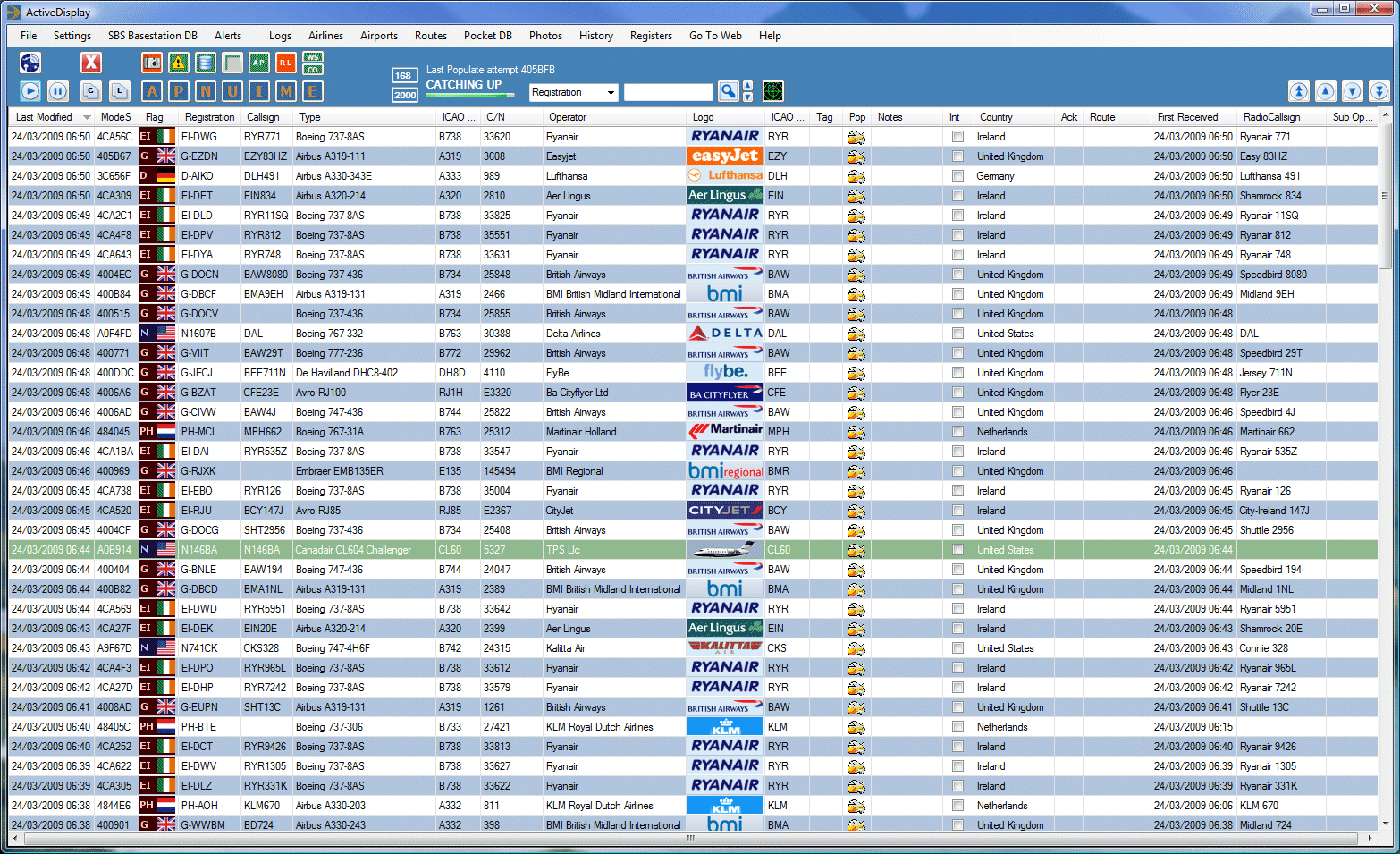Click the search text input field
Screen dimensions: 1400x854
click(x=669, y=92)
